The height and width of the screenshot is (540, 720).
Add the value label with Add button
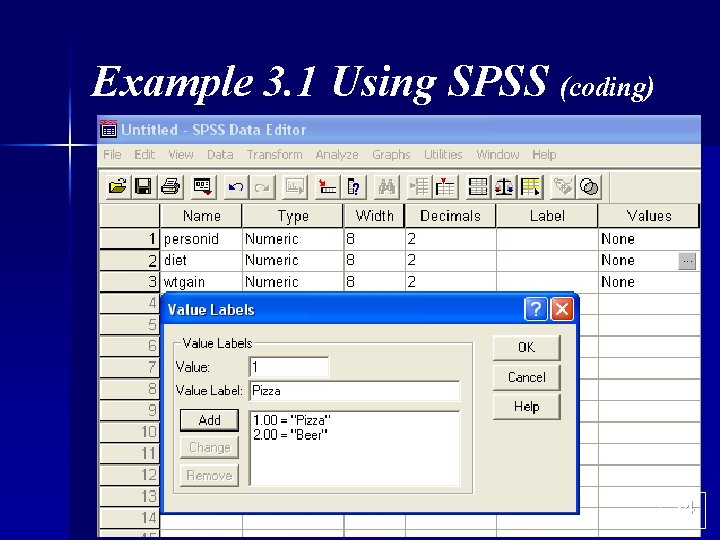(209, 420)
